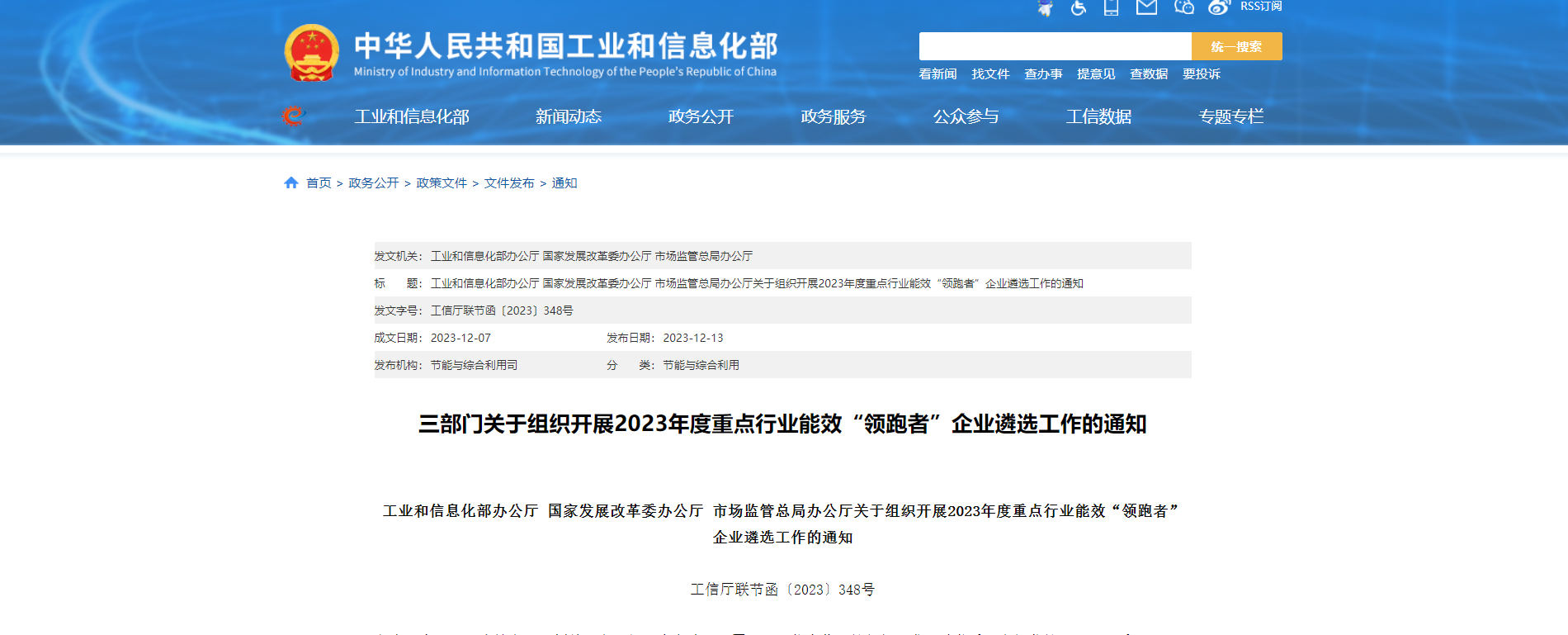Click 文件发布 in the breadcrumb
Image resolution: width=1568 pixels, height=635 pixels.
(509, 183)
